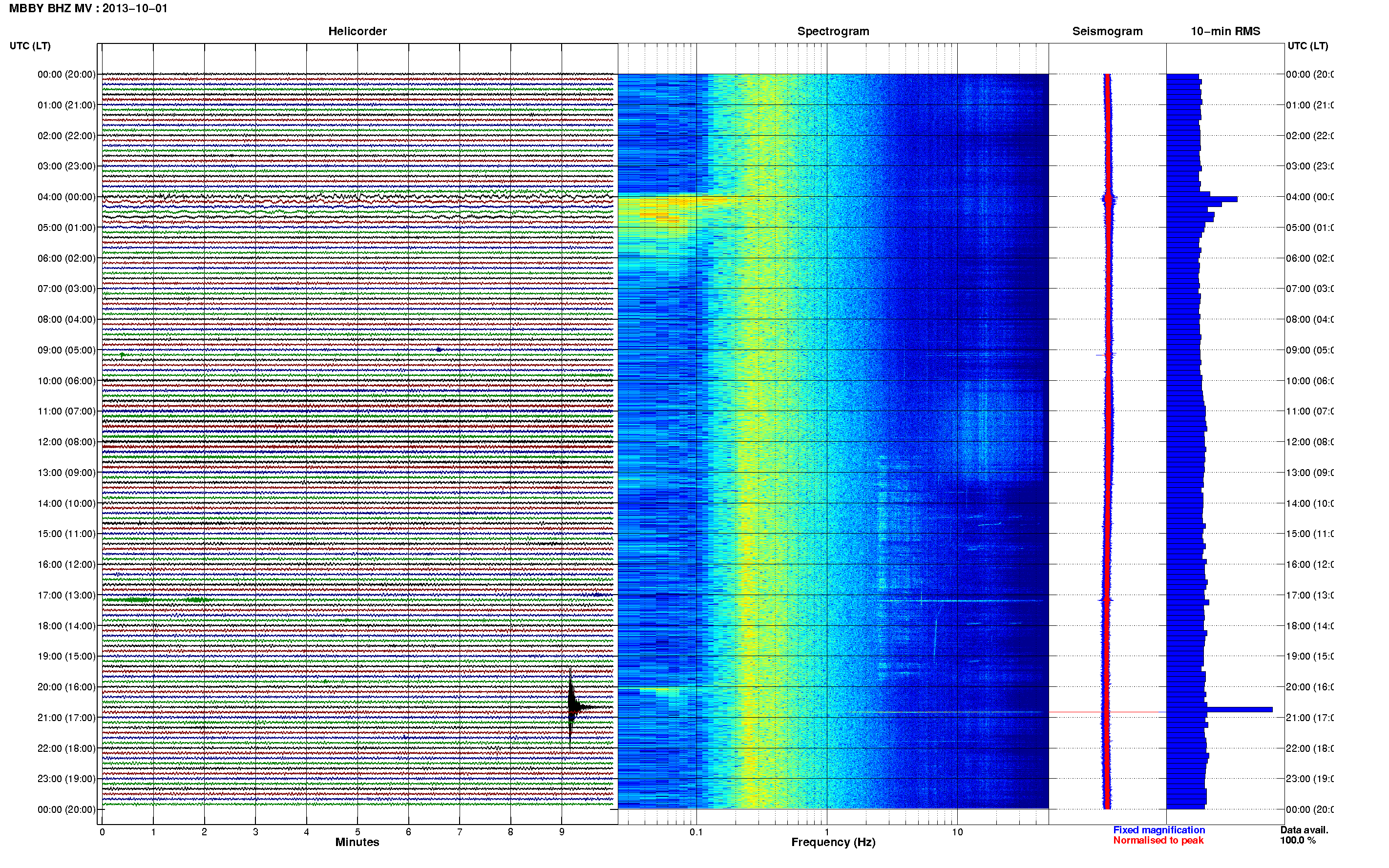Click left time label '17:00 (13:00)'
The height and width of the screenshot is (868, 1389).
pyautogui.click(x=66, y=595)
